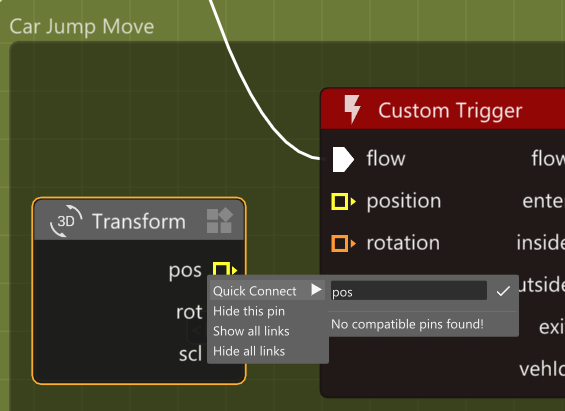Viewport: 565px width, 411px height.
Task: Click the white flow input pin
Action: click(x=343, y=159)
